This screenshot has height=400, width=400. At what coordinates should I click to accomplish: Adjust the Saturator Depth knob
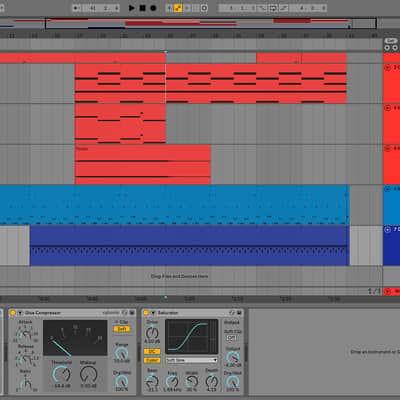click(212, 381)
